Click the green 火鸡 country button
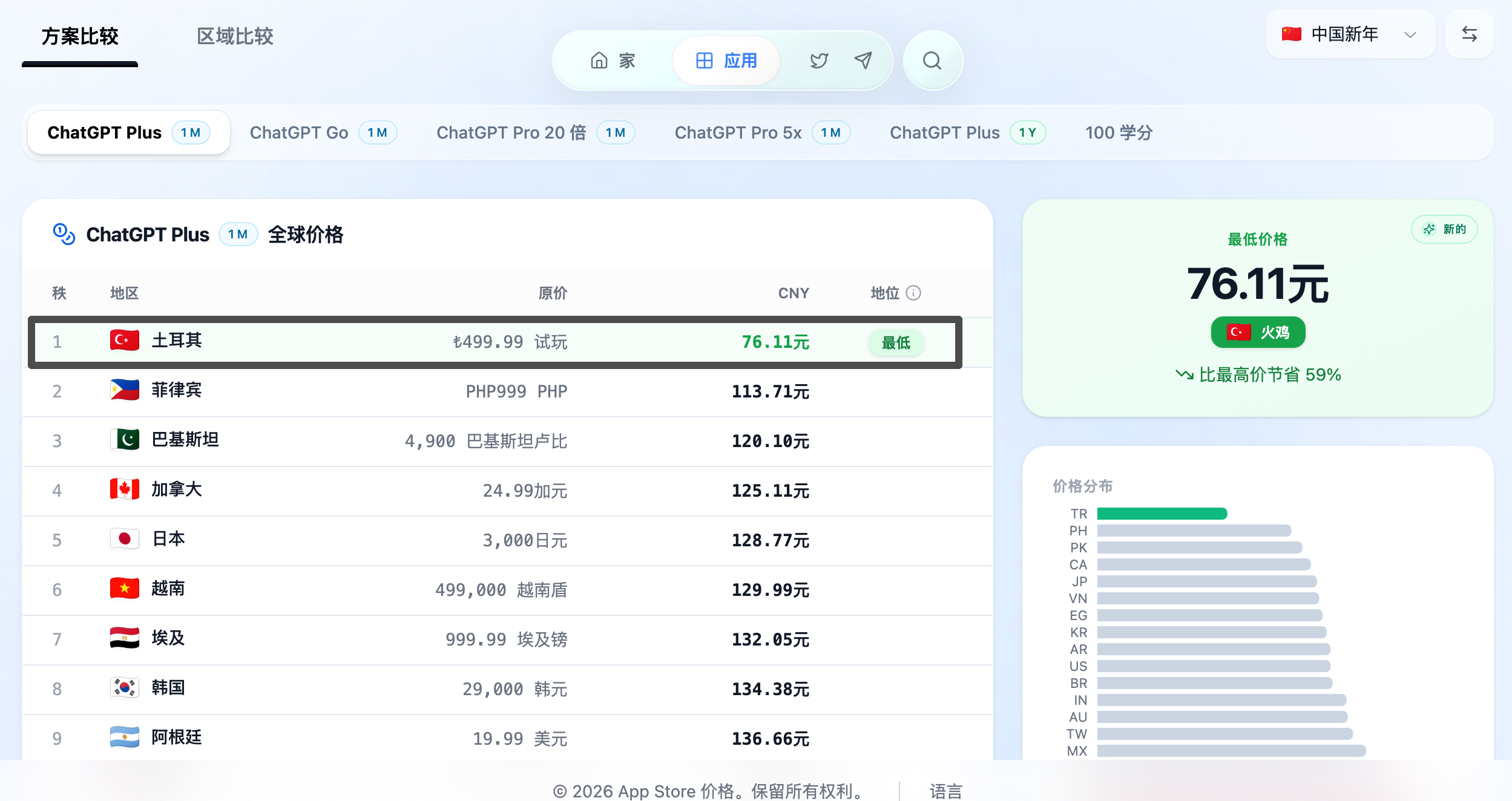 [1258, 332]
